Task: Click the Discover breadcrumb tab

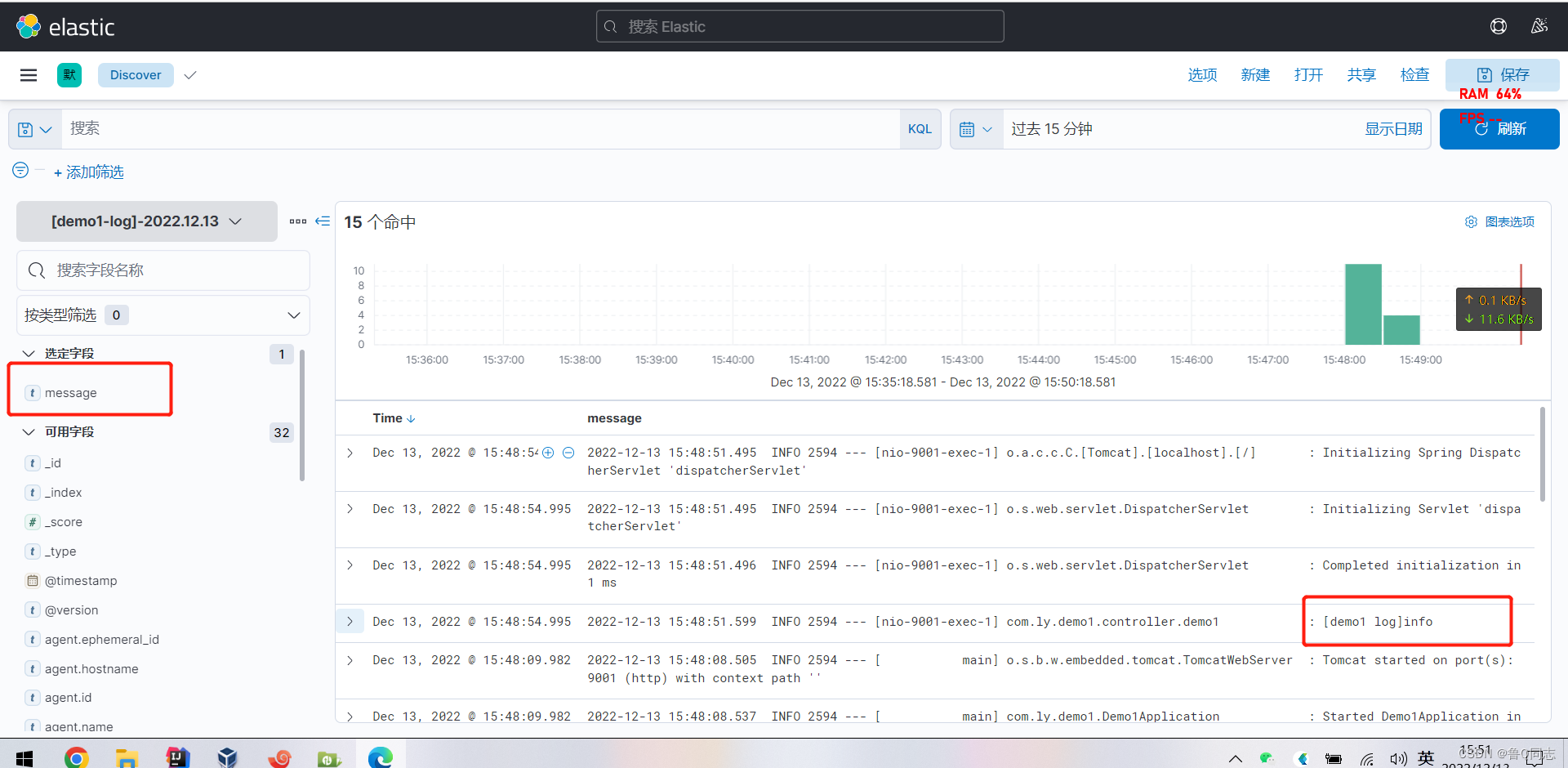Action: [136, 75]
